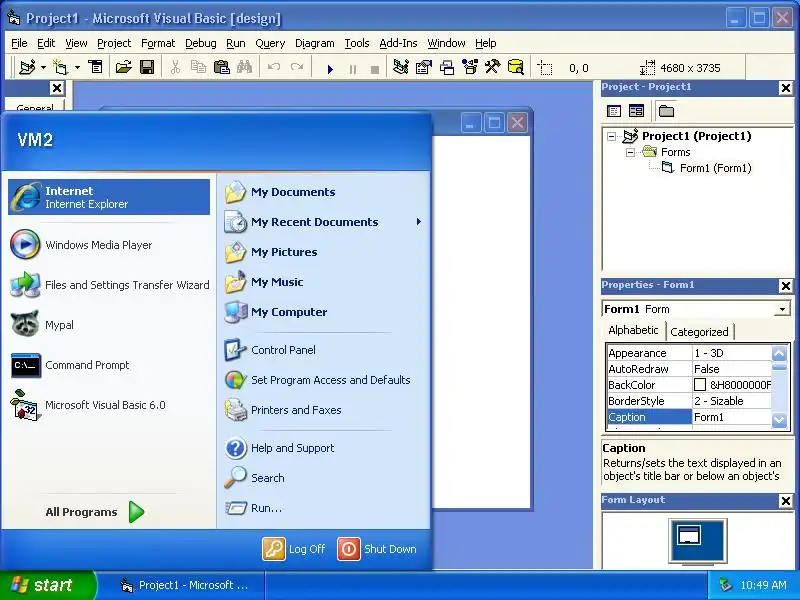Collapse the Project1 (Project1) tree node
800x600 pixels.
[x=611, y=136]
